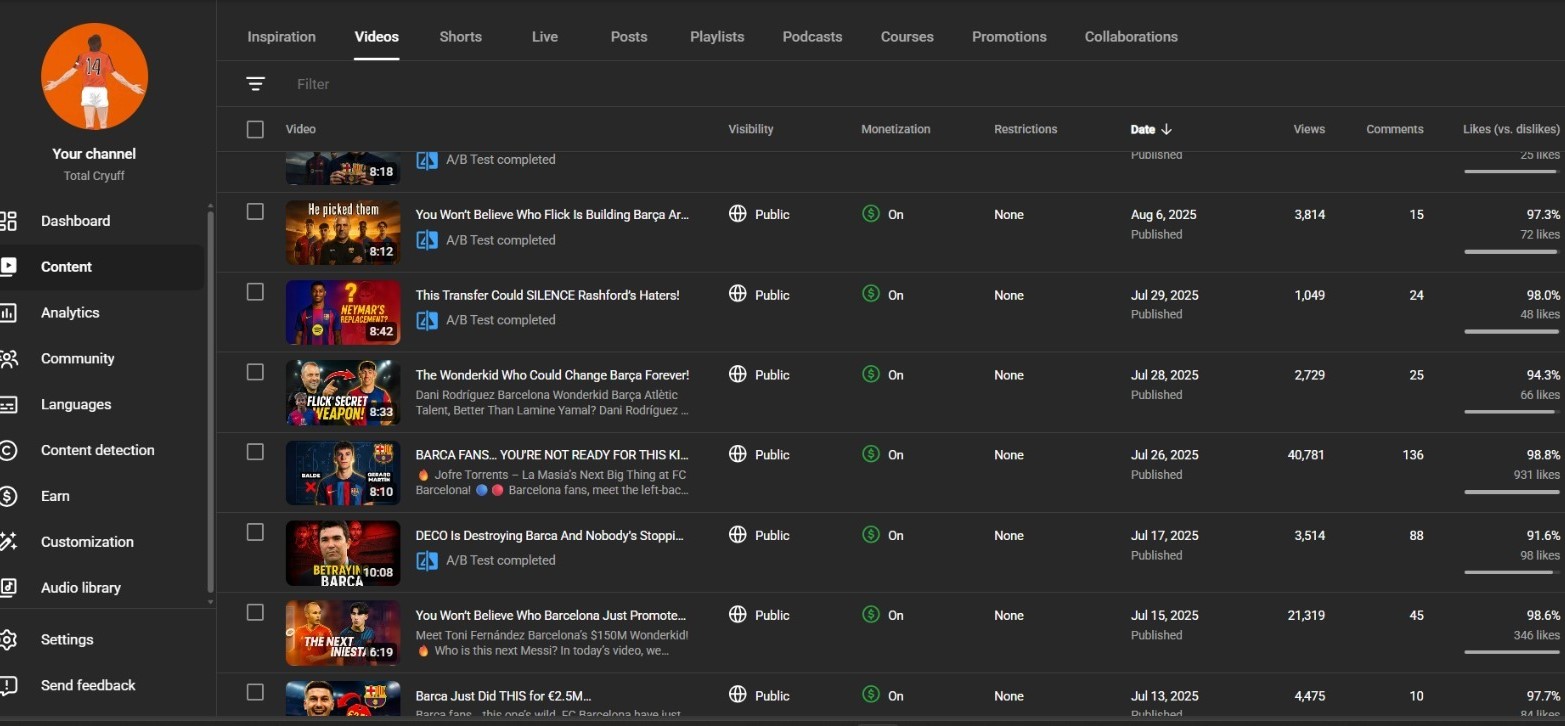Open the Settings gear icon
Screen dimensions: 1565x726
pos(8,640)
